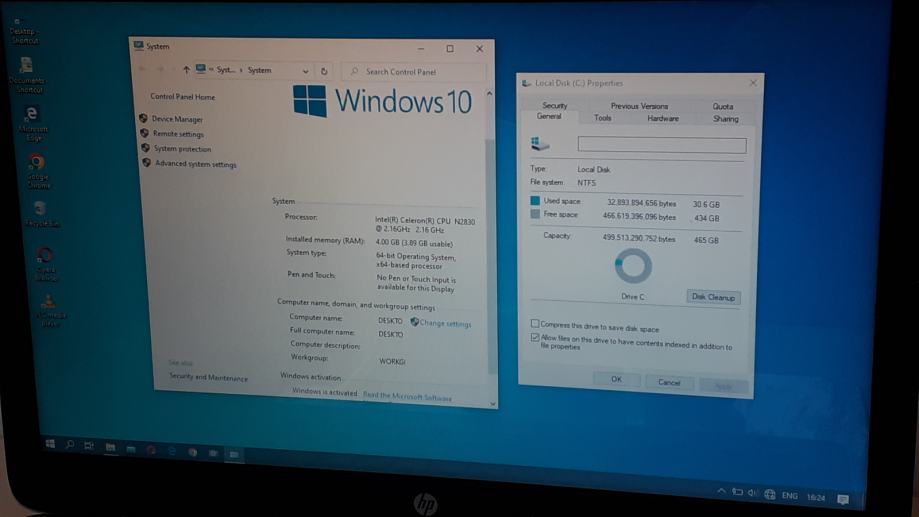The image size is (919, 517).
Task: Switch to Security tab in disk properties
Action: (554, 106)
